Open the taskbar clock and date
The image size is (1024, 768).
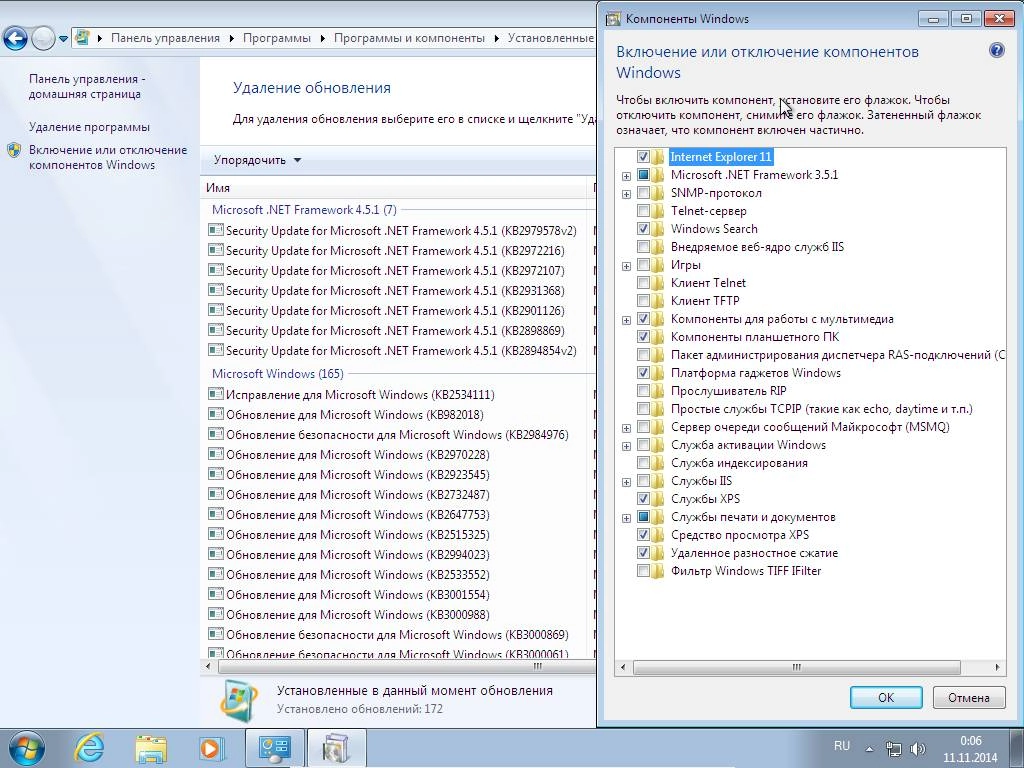pos(970,749)
